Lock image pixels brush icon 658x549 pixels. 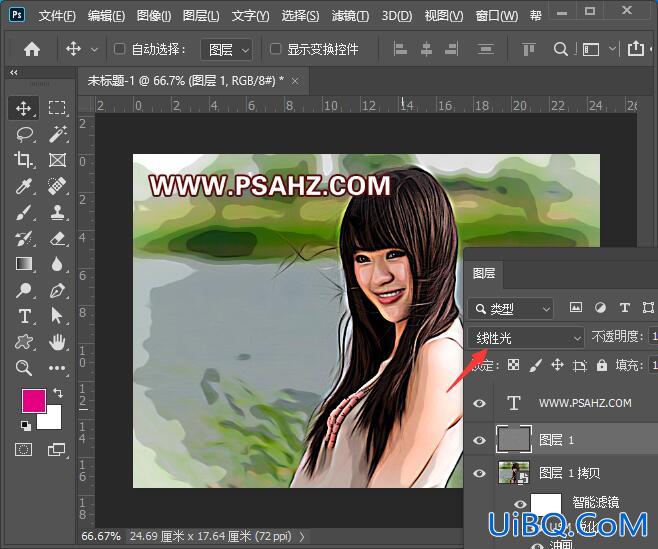535,365
